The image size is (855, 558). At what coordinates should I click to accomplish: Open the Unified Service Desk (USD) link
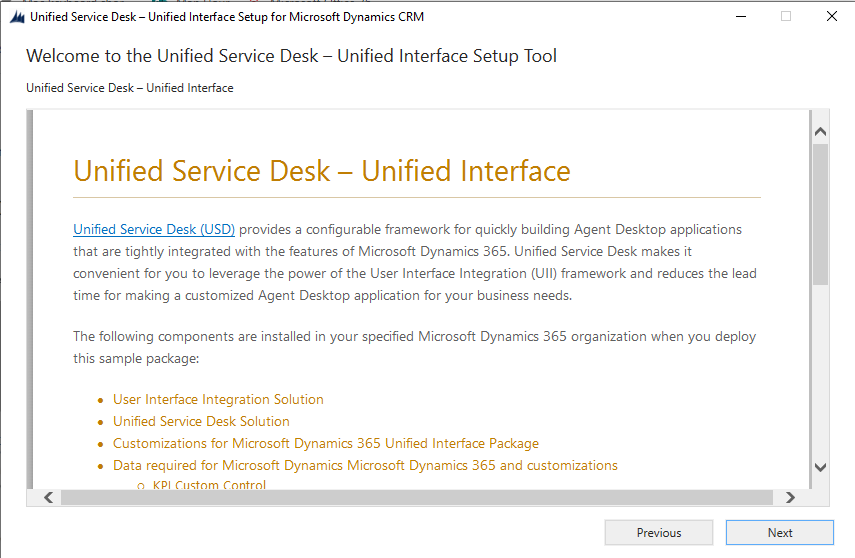click(154, 230)
